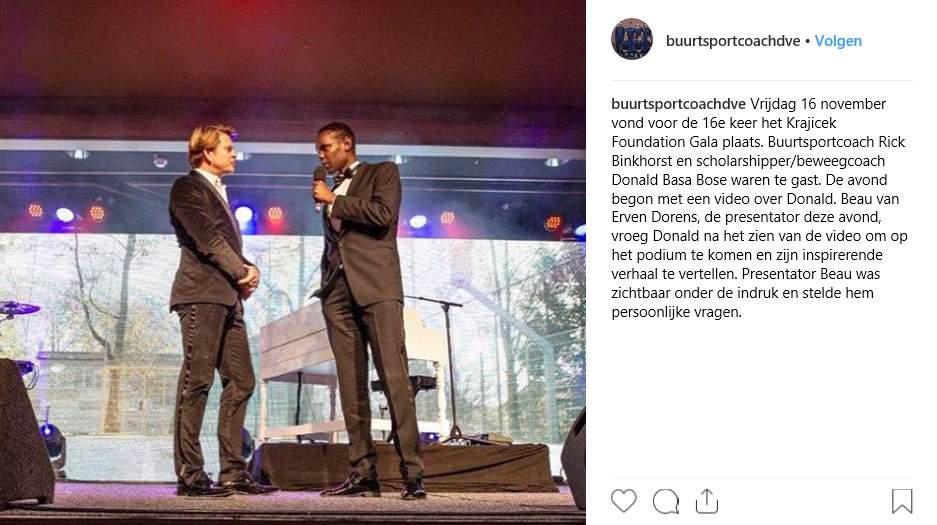Click "Buurtsportcoach Rick Binkhorst" in the caption

(758, 151)
